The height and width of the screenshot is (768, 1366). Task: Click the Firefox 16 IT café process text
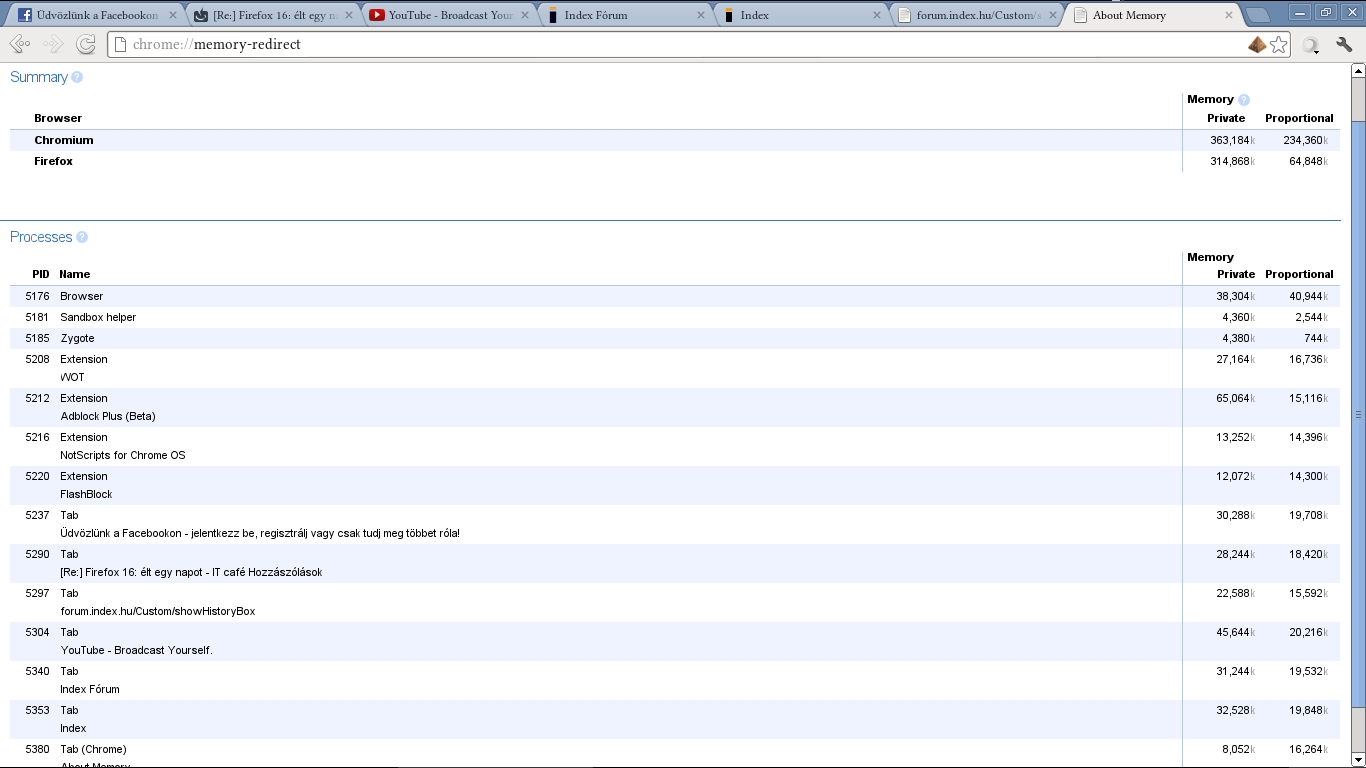[191, 572]
